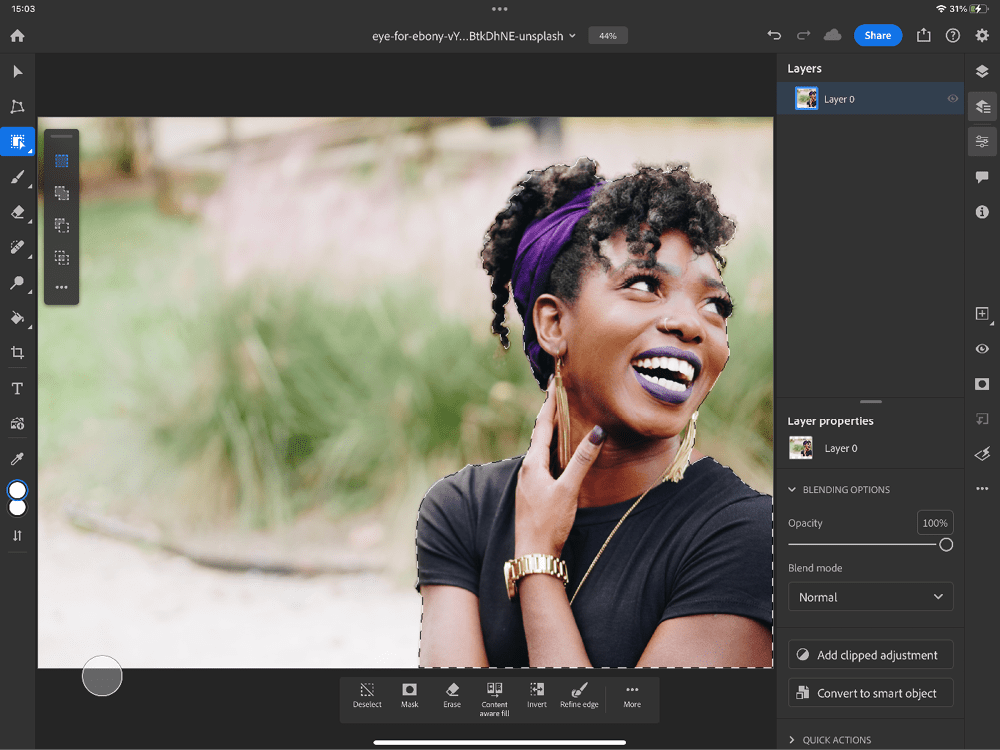Open the More selection options menu
The width and height of the screenshot is (1000, 750).
point(632,694)
